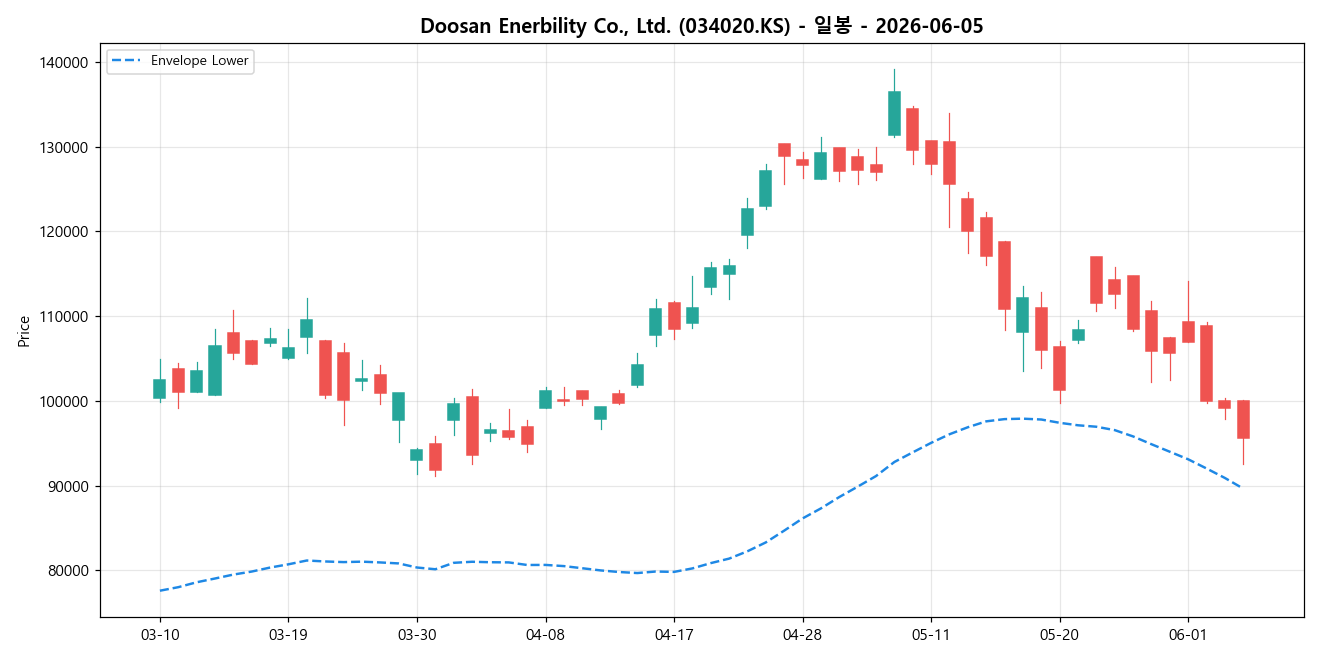Click the chart title Doosan Enerbility Co., Ltd.

pyautogui.click(x=701, y=26)
